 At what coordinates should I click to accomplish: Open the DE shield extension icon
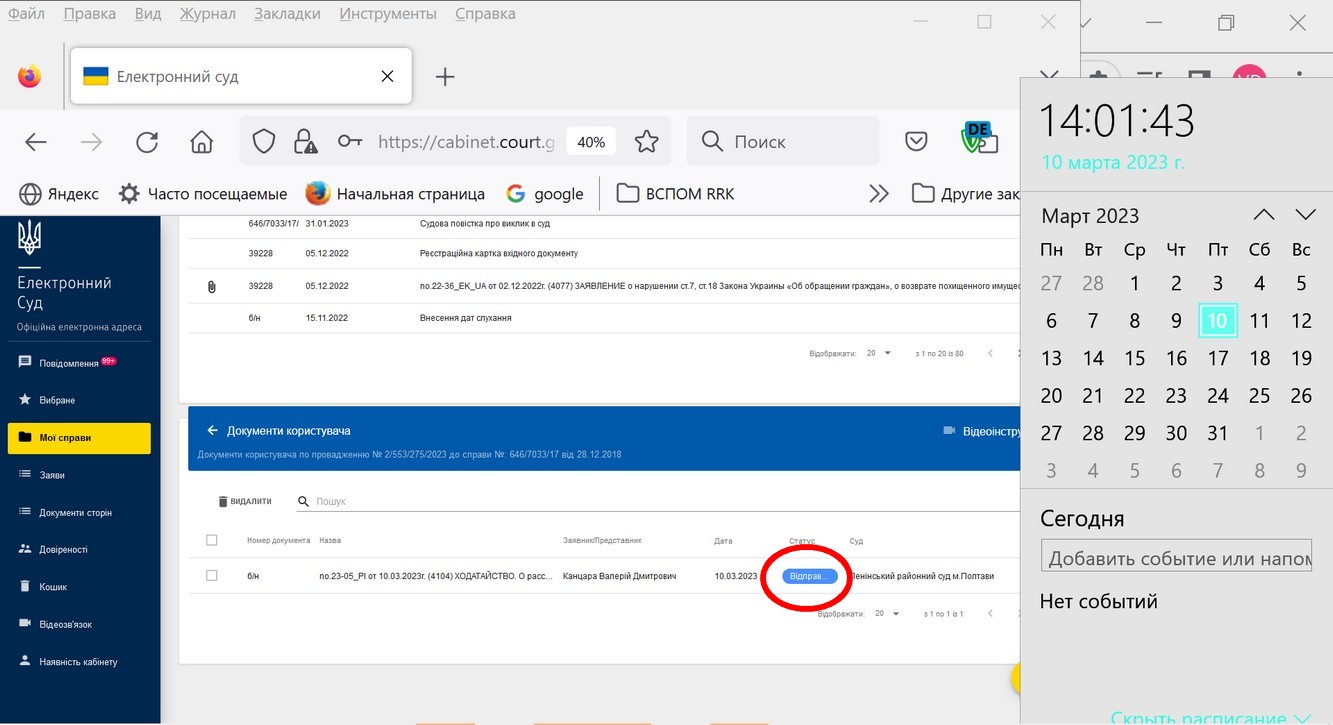(x=978, y=139)
